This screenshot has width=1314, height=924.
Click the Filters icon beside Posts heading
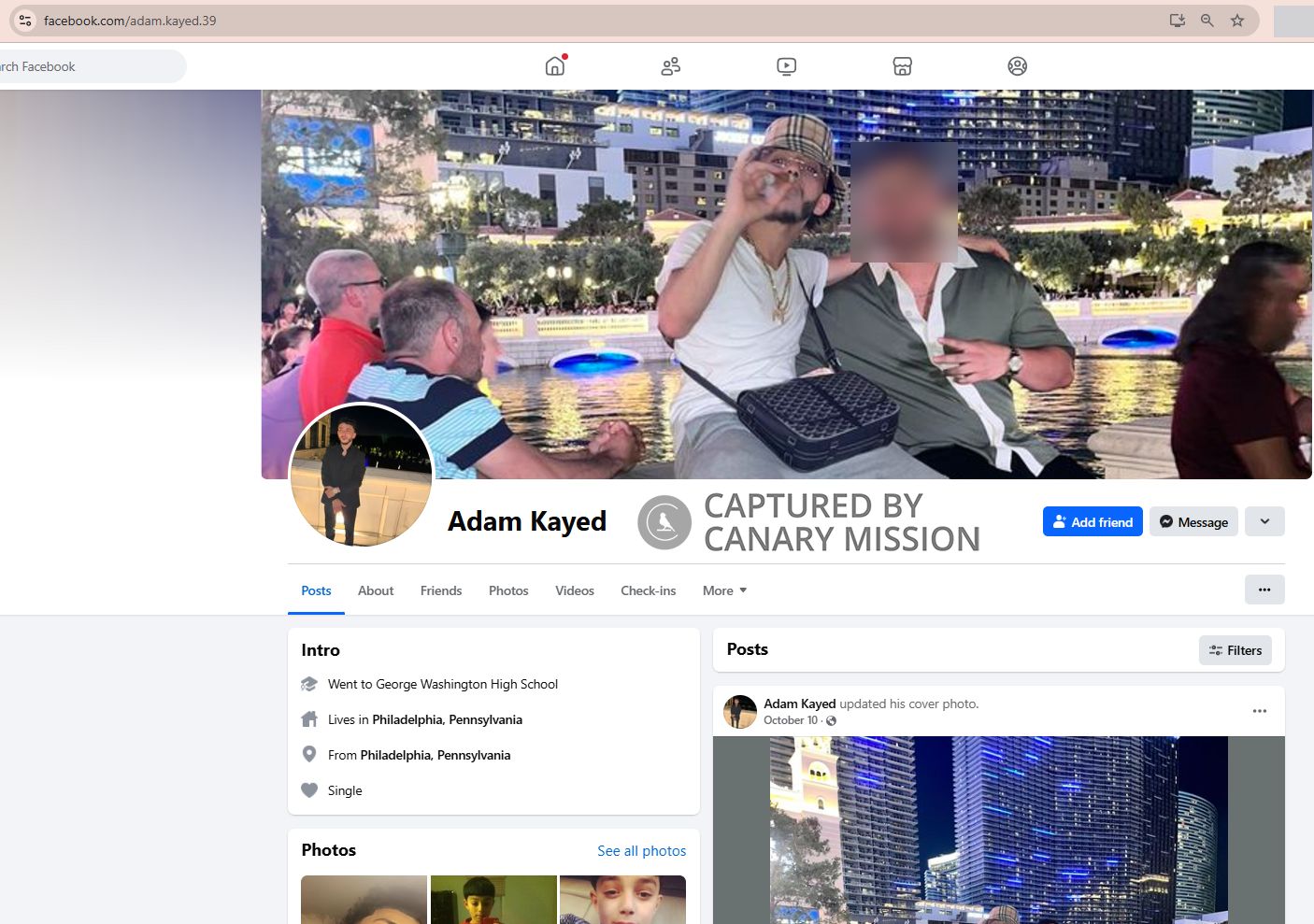(1216, 649)
